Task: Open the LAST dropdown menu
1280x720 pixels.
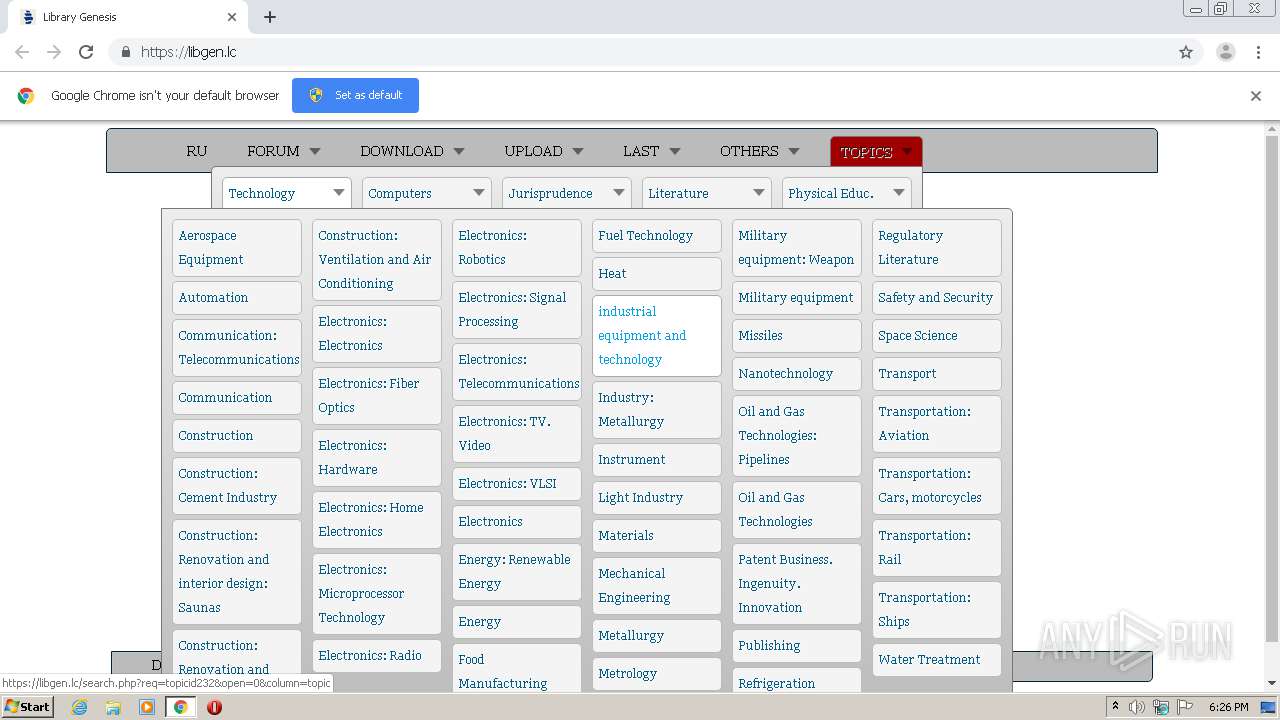Action: 651,151
